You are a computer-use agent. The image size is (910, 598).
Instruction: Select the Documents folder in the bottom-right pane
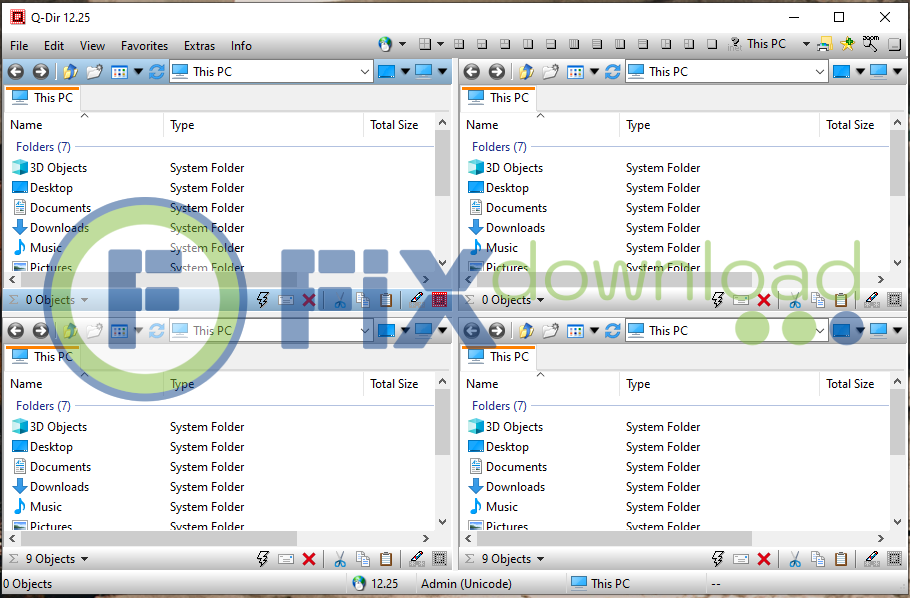click(x=516, y=467)
